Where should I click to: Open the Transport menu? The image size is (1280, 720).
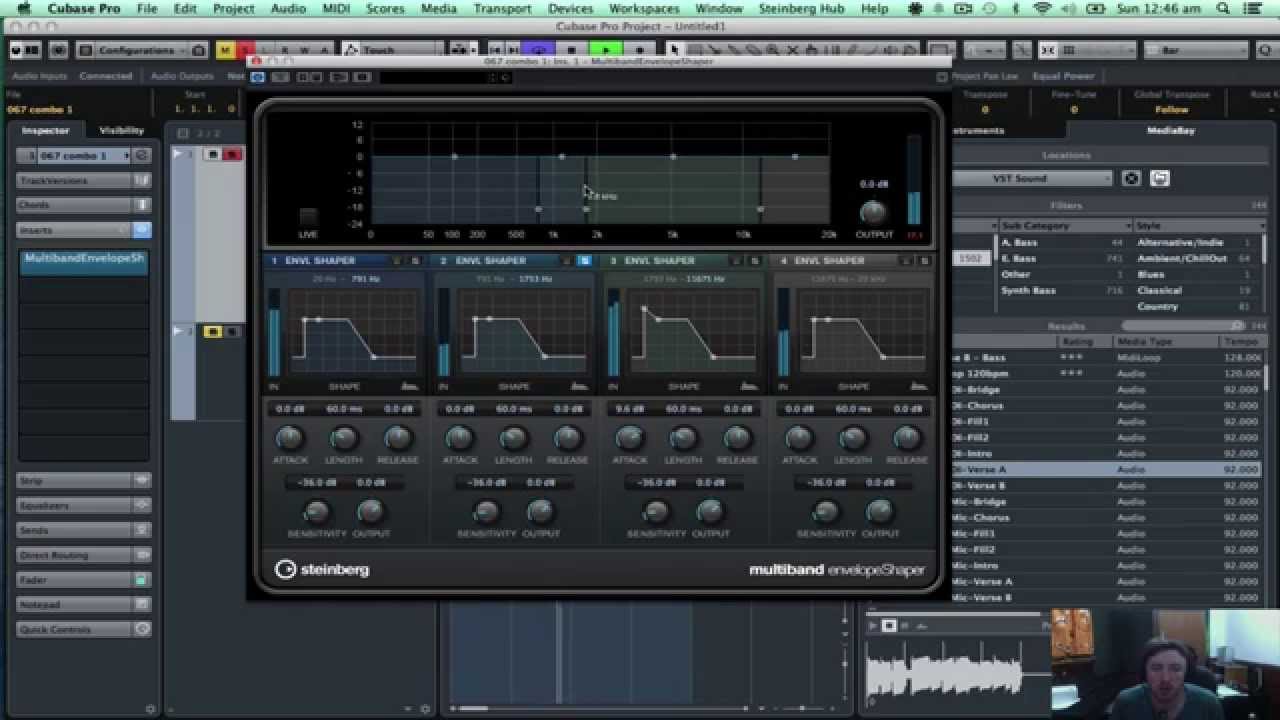click(x=502, y=9)
